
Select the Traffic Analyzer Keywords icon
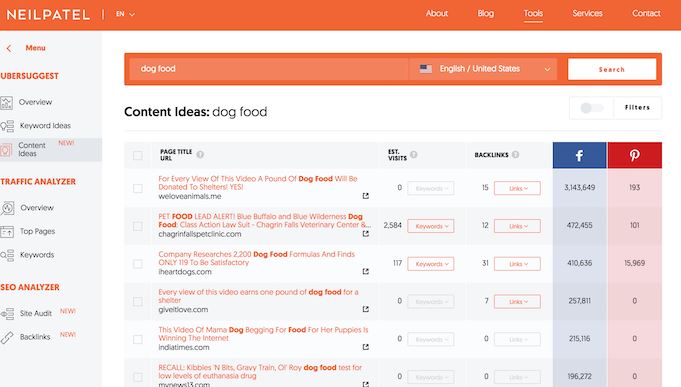[7, 255]
